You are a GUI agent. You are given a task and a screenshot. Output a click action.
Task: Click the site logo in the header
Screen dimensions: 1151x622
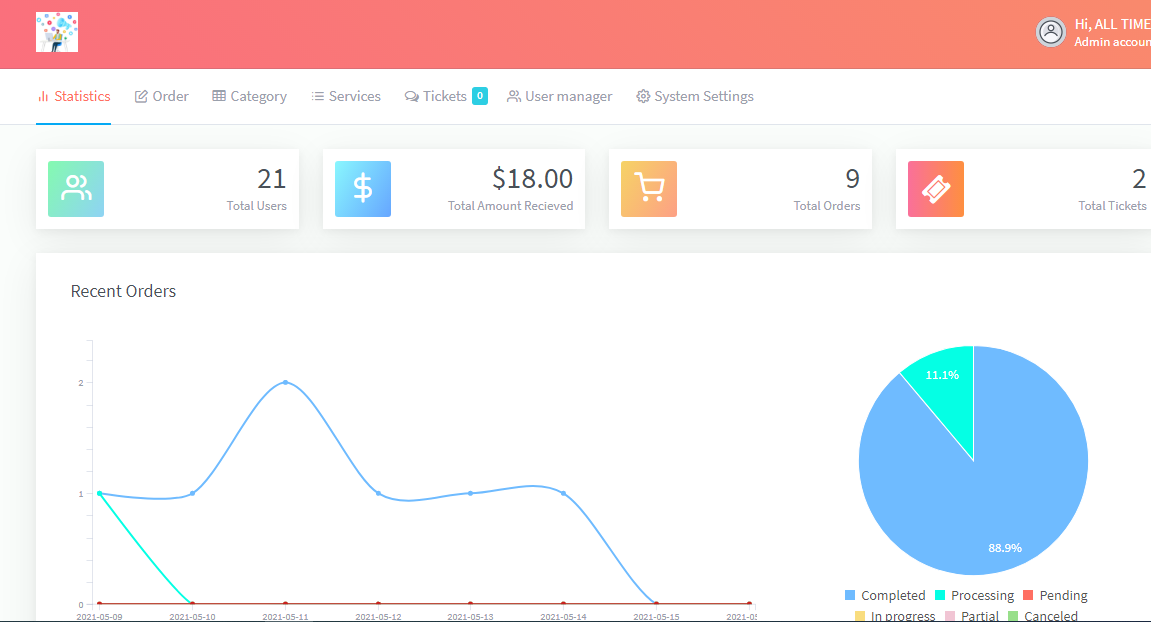57,32
